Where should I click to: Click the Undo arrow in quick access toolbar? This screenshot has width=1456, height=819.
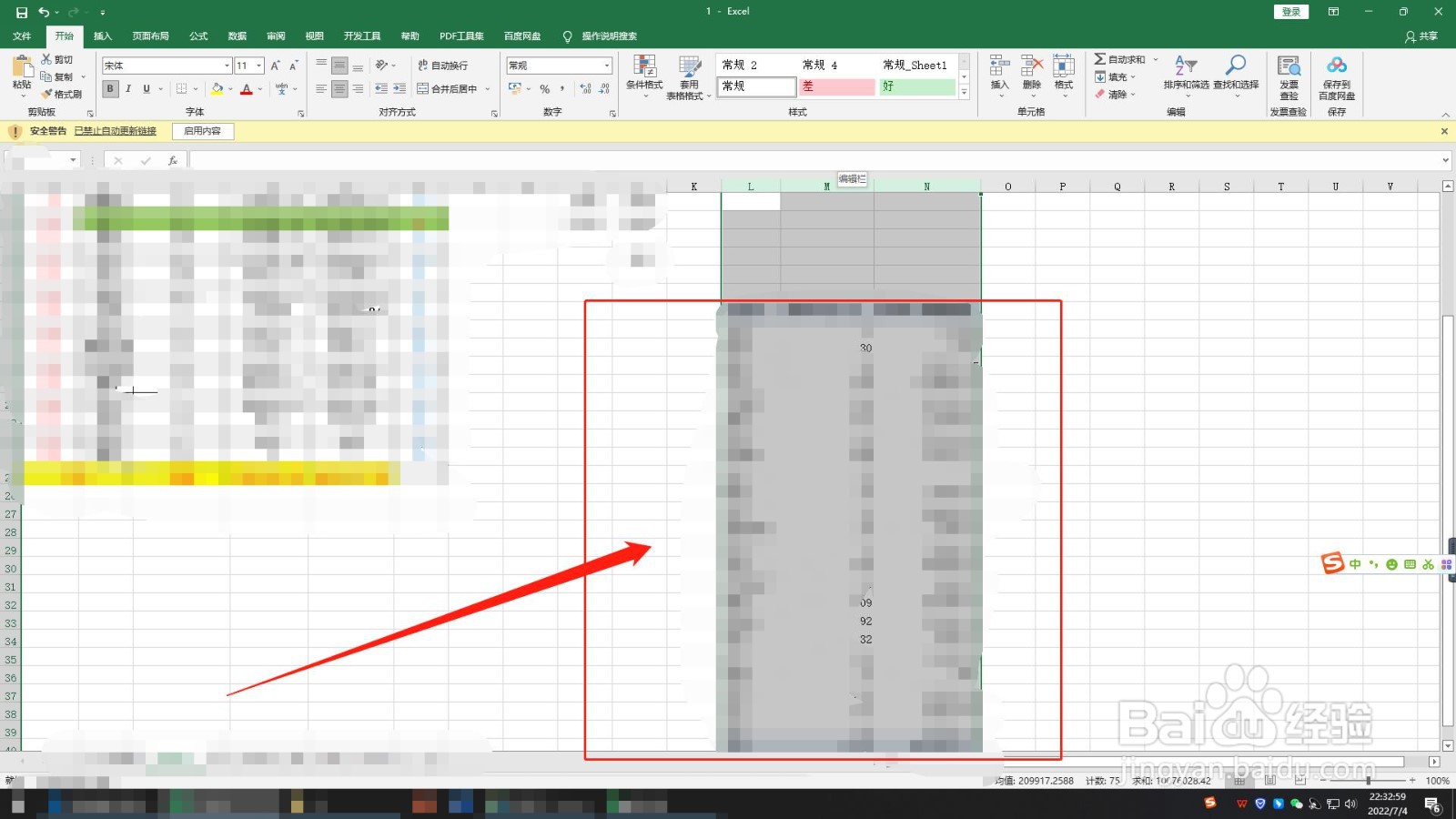[43, 12]
